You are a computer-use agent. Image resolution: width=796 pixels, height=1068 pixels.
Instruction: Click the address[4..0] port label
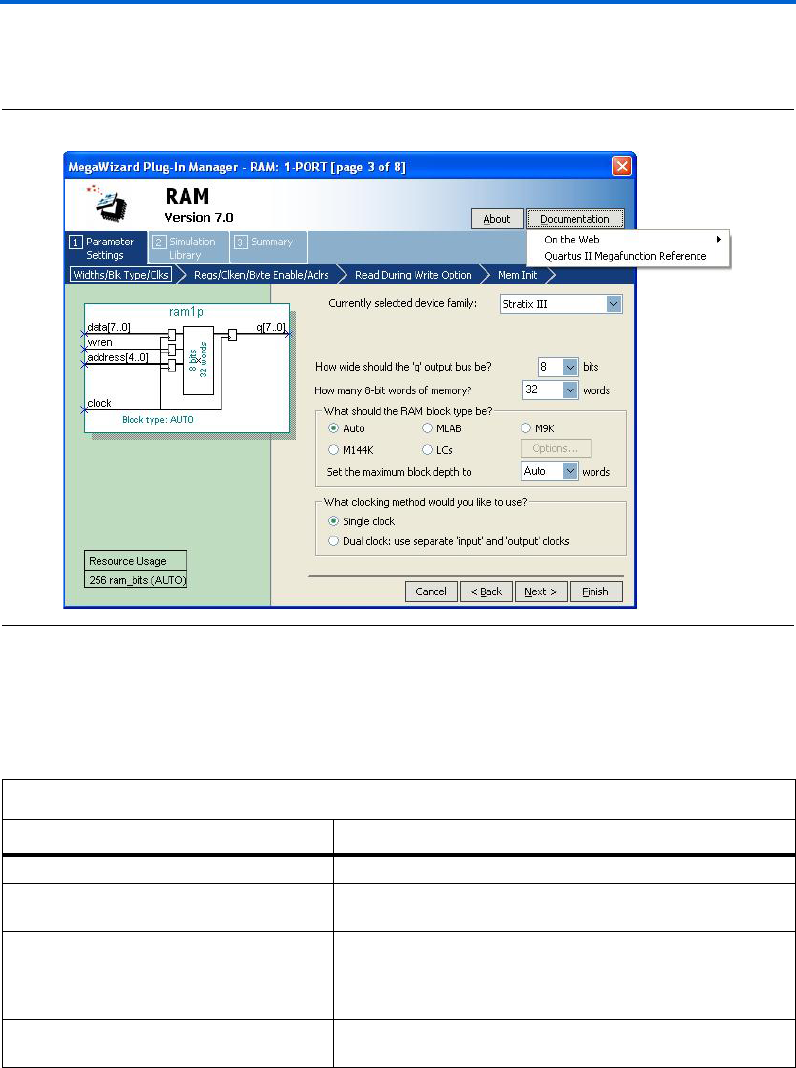point(118,357)
